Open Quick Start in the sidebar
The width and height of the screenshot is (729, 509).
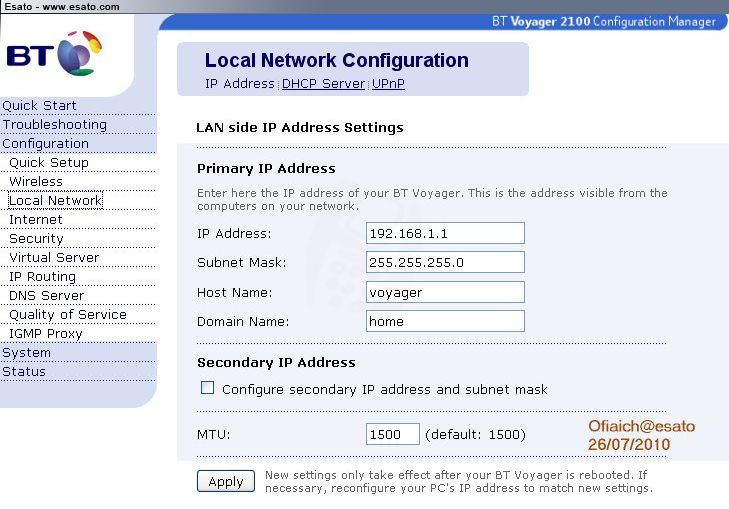point(40,106)
